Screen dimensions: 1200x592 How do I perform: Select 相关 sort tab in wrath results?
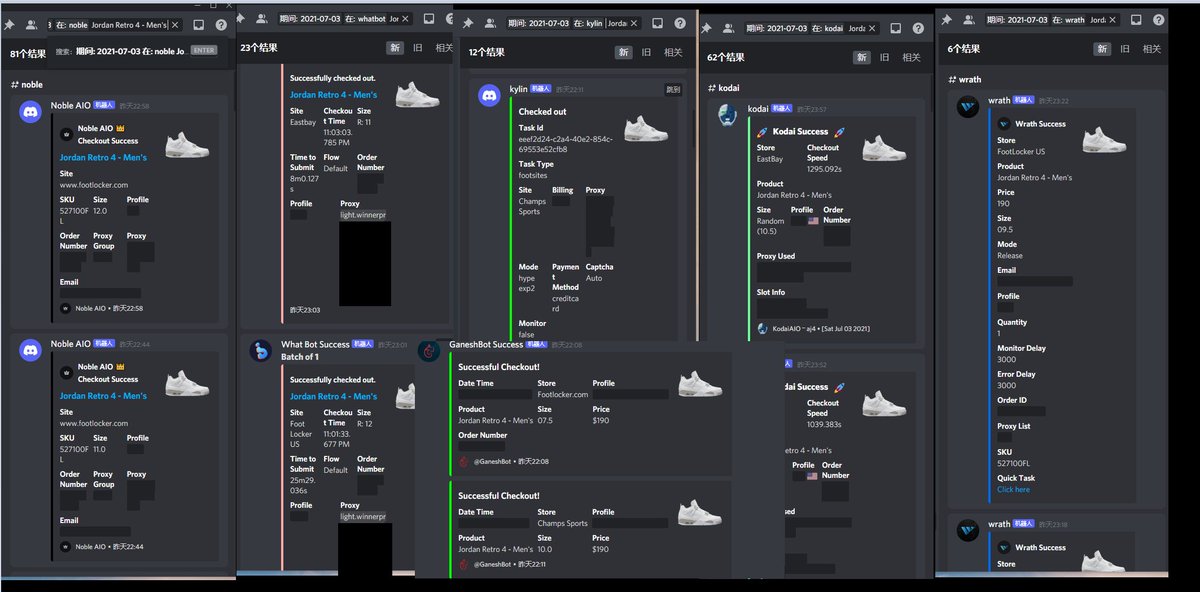click(x=1151, y=48)
